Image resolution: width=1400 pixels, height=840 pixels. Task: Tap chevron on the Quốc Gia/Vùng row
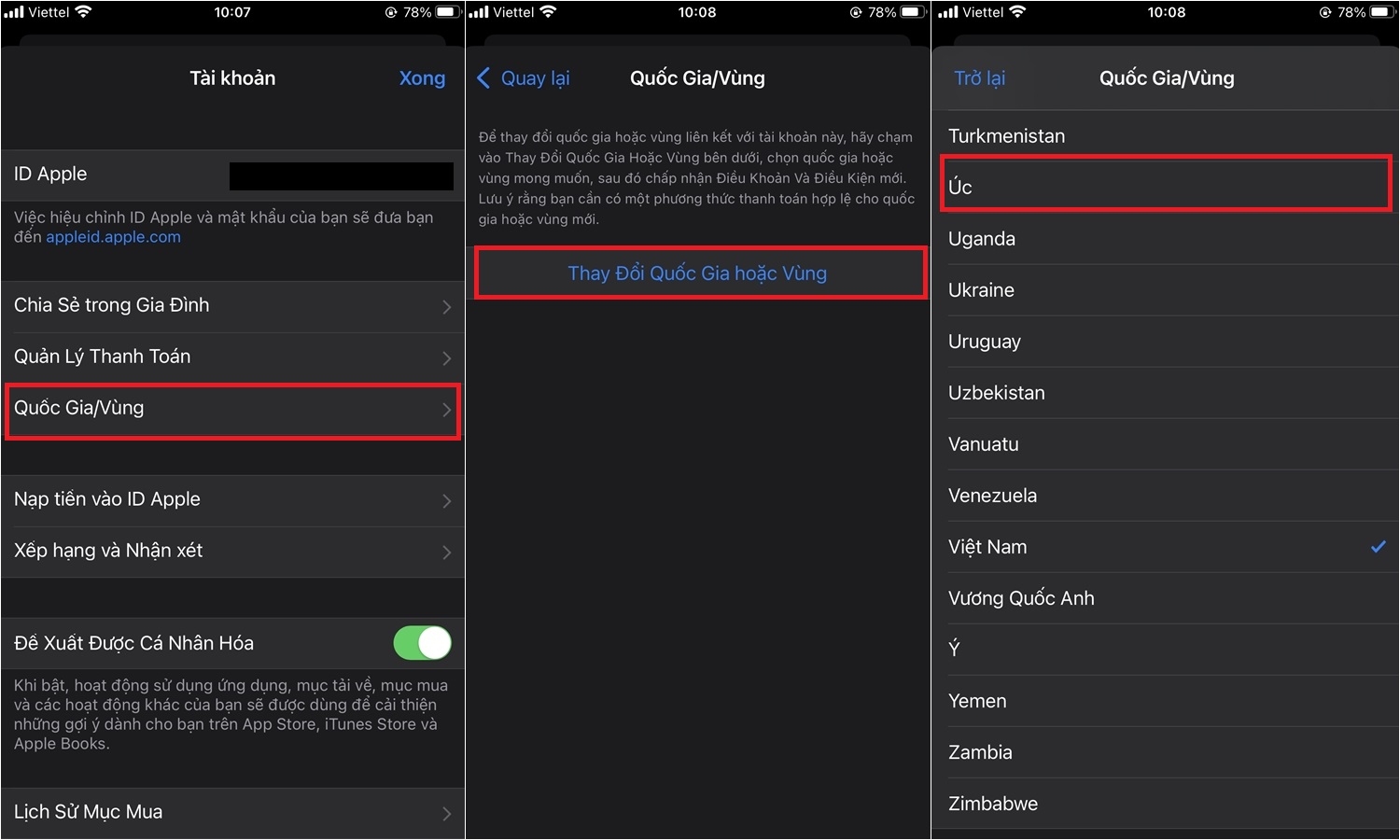446,410
